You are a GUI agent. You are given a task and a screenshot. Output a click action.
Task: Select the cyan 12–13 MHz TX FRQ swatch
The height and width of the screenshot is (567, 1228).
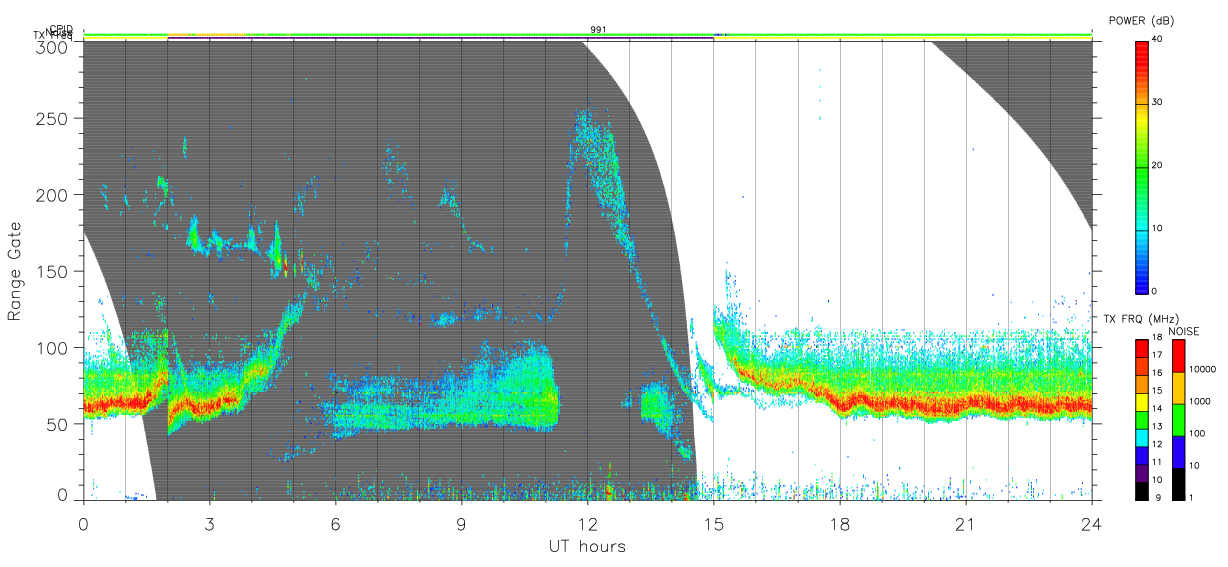pos(1141,438)
